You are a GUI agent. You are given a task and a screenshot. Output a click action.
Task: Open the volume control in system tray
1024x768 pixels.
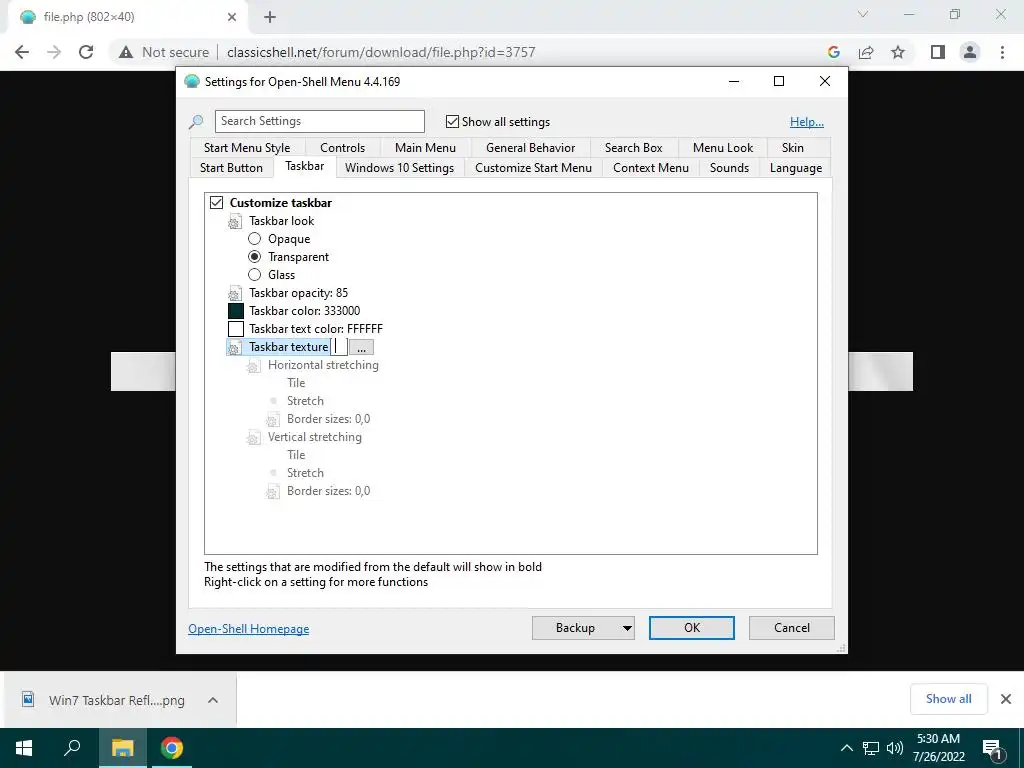895,748
